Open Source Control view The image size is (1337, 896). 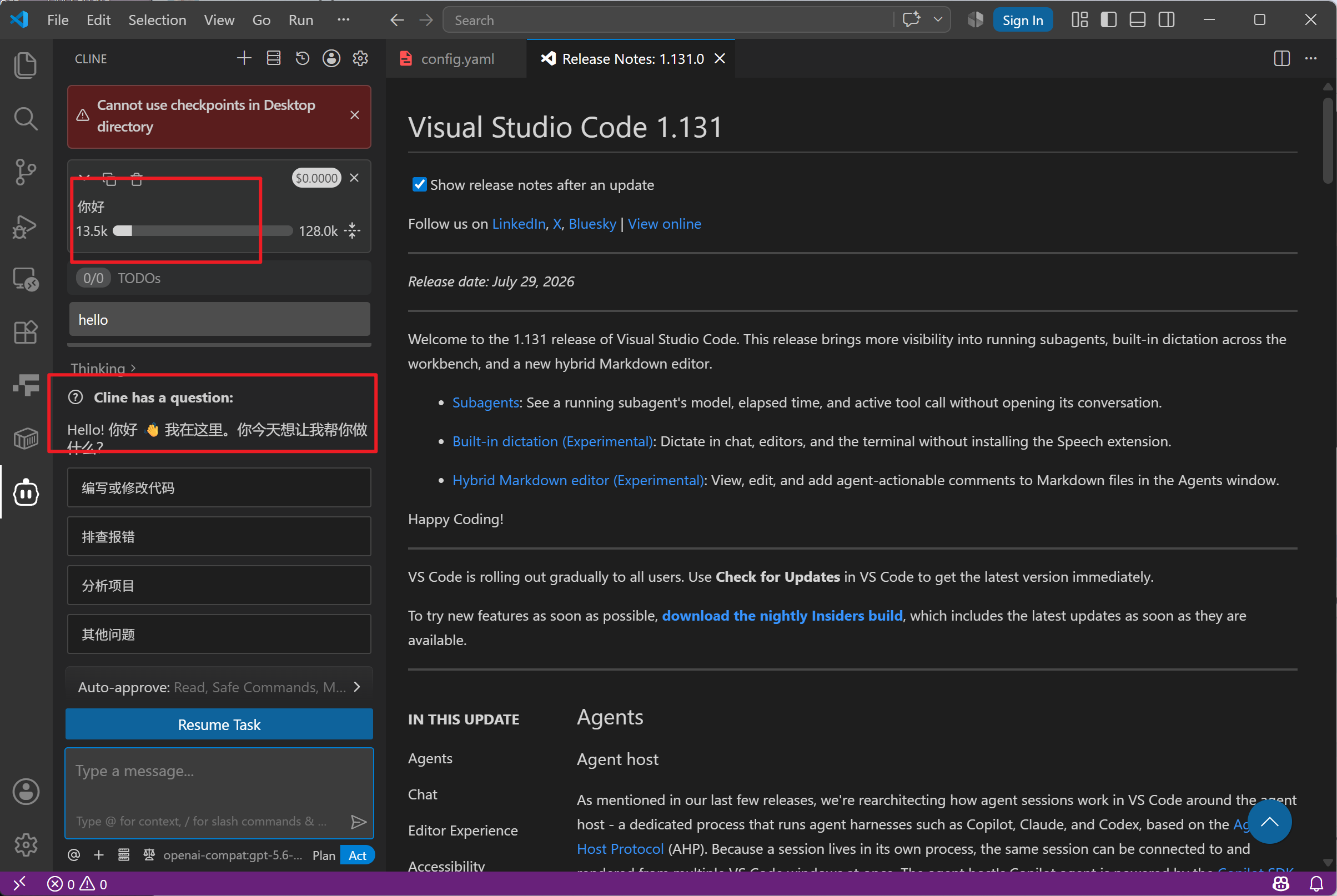[25, 172]
